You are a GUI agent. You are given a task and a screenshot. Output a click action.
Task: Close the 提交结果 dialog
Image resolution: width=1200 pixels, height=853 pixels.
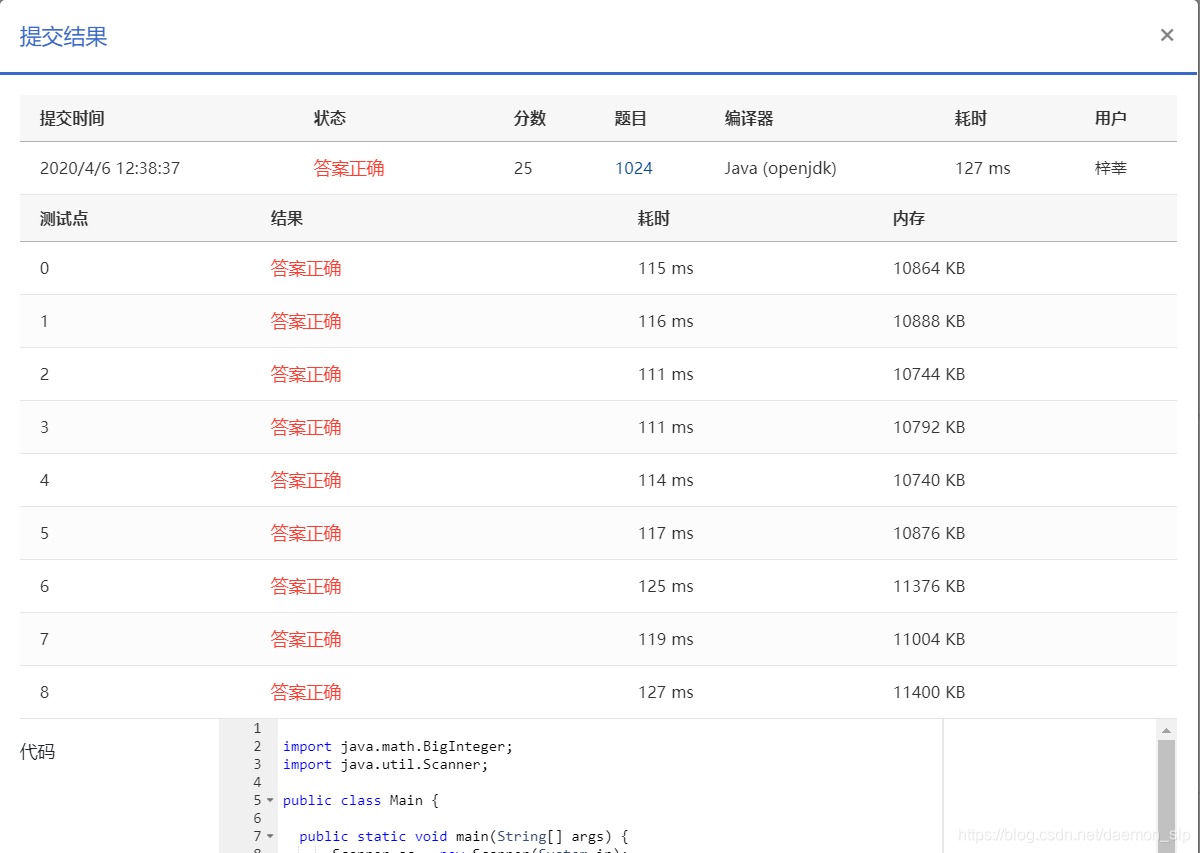[1166, 34]
